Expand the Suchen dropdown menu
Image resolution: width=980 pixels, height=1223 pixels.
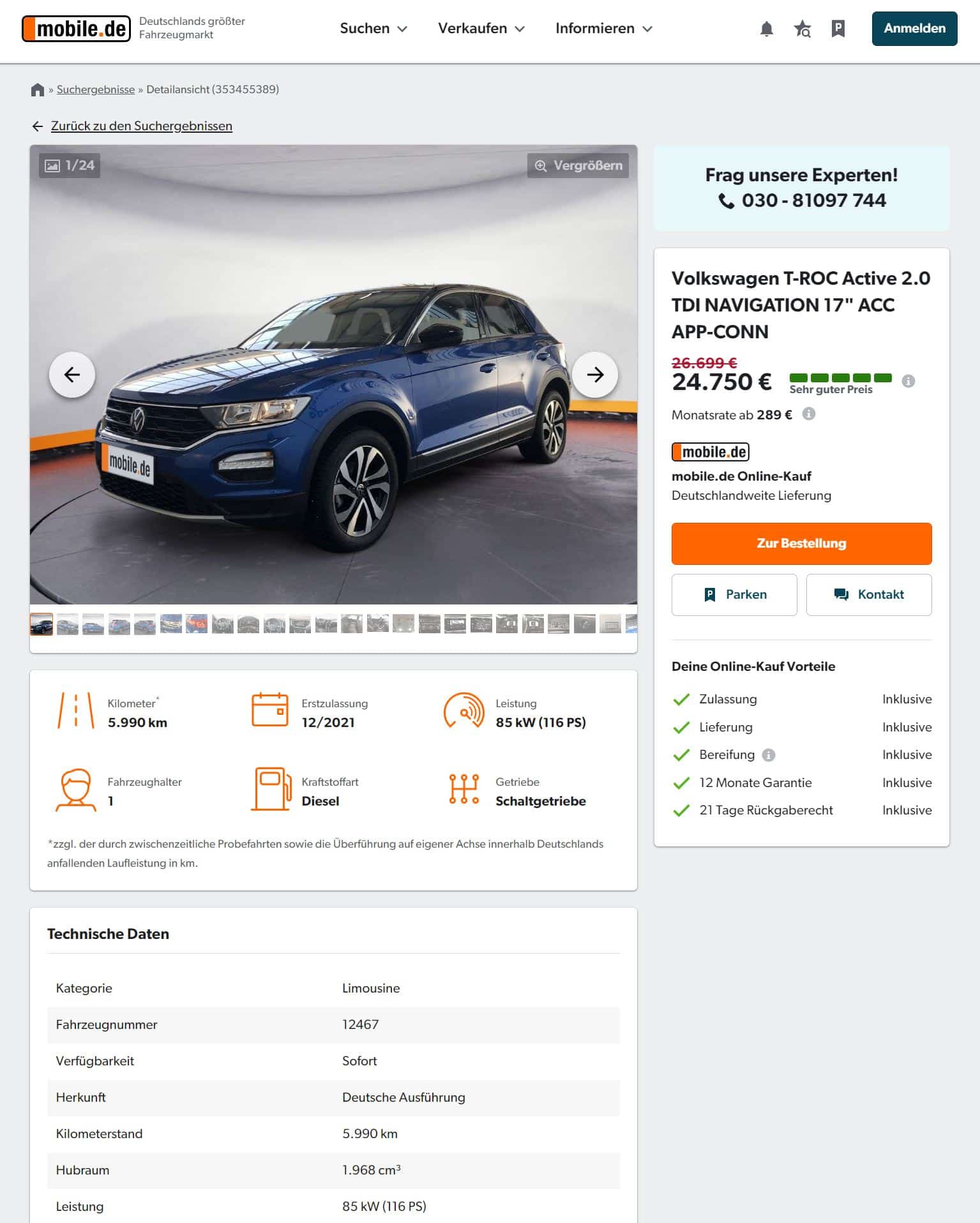pyautogui.click(x=373, y=29)
